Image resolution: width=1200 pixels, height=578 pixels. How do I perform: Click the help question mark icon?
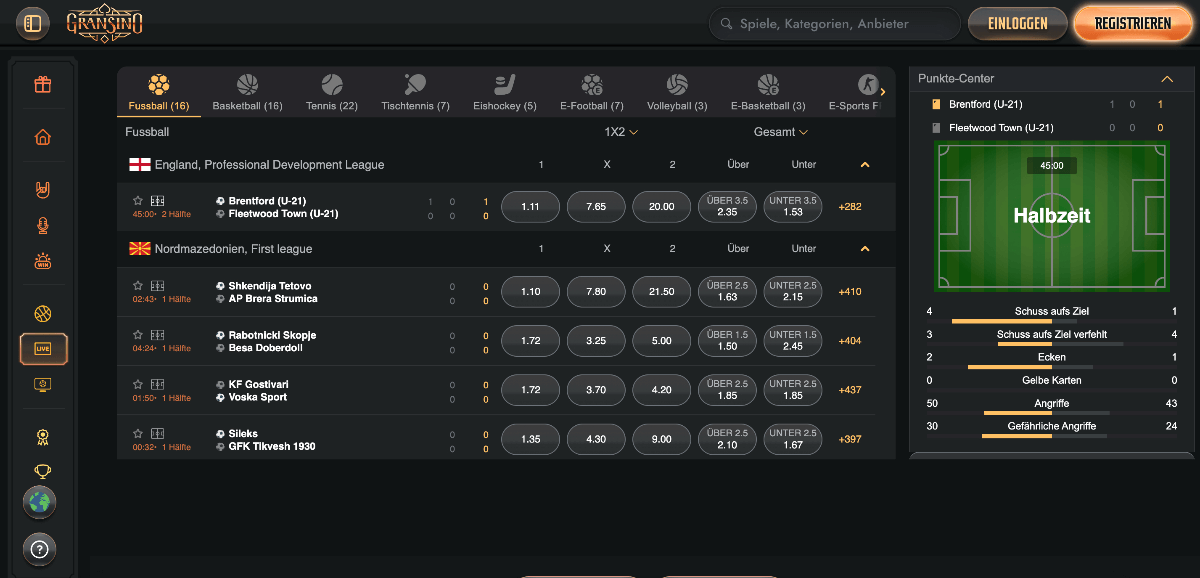click(40, 548)
